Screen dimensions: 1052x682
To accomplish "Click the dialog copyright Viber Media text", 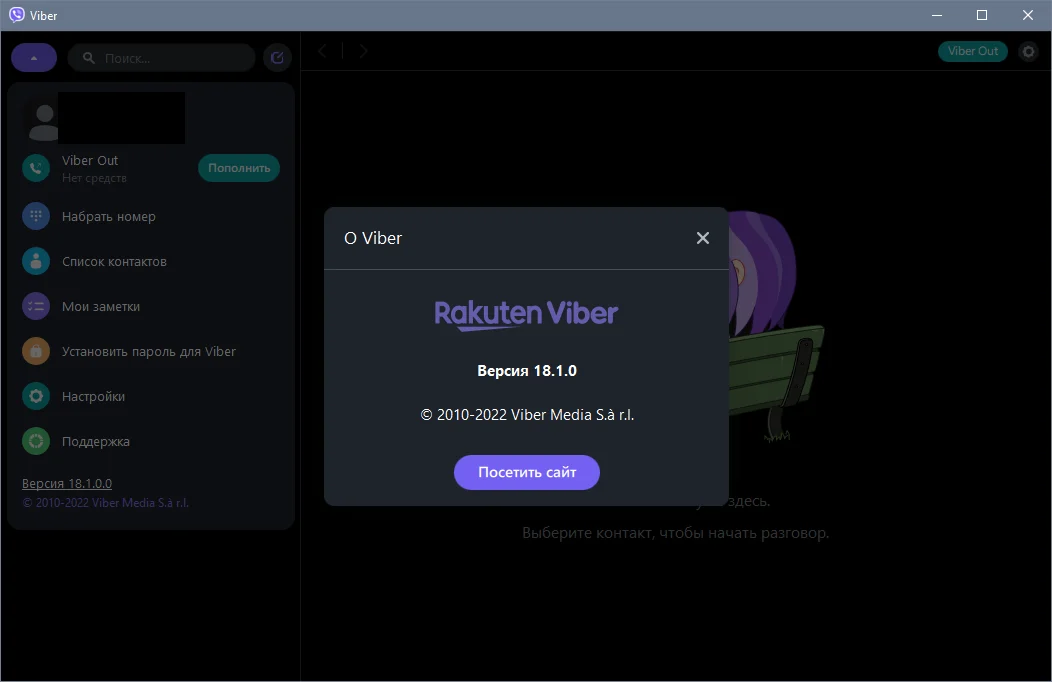I will pyautogui.click(x=527, y=415).
